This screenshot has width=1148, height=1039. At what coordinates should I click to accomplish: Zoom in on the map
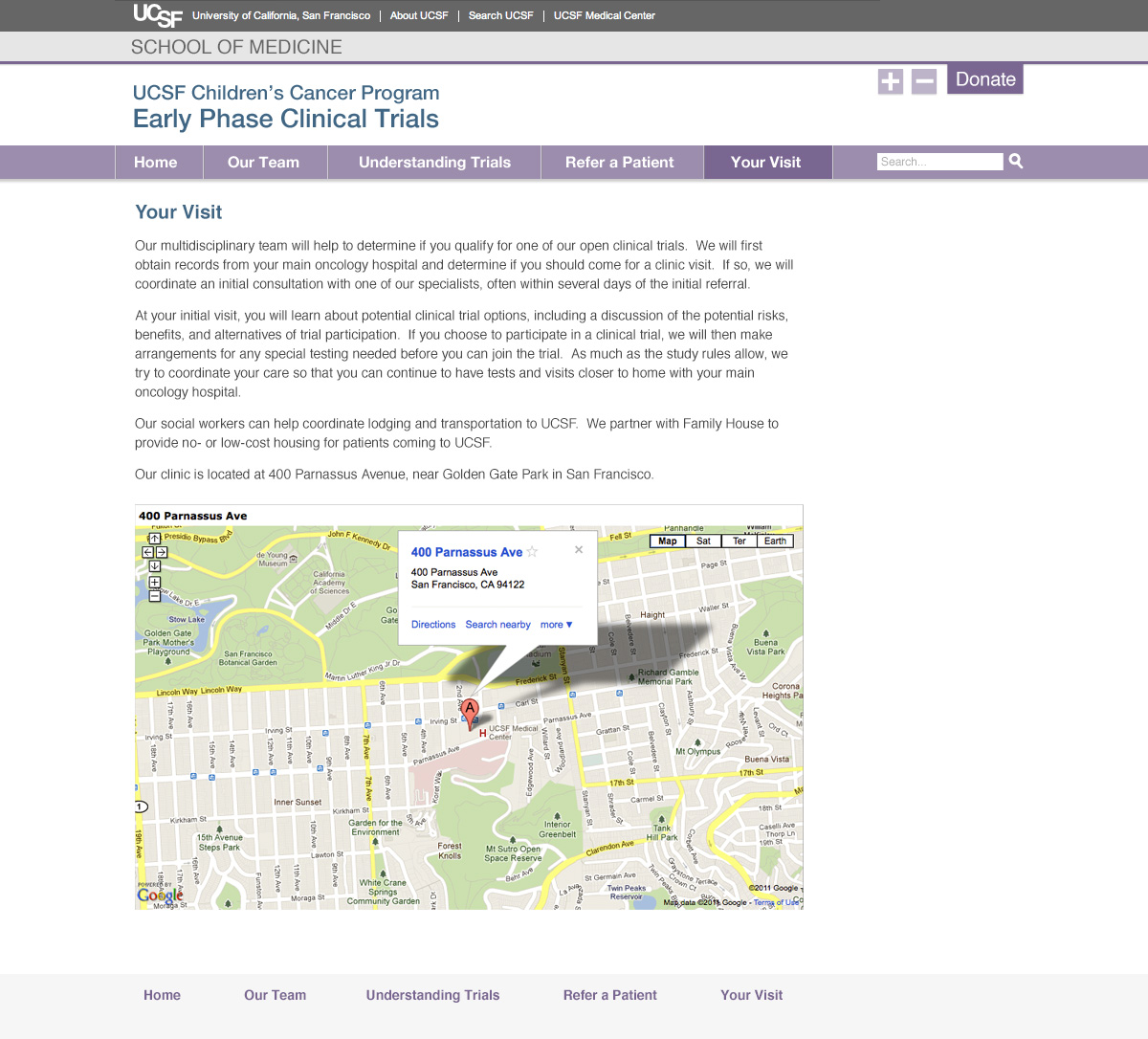(154, 582)
